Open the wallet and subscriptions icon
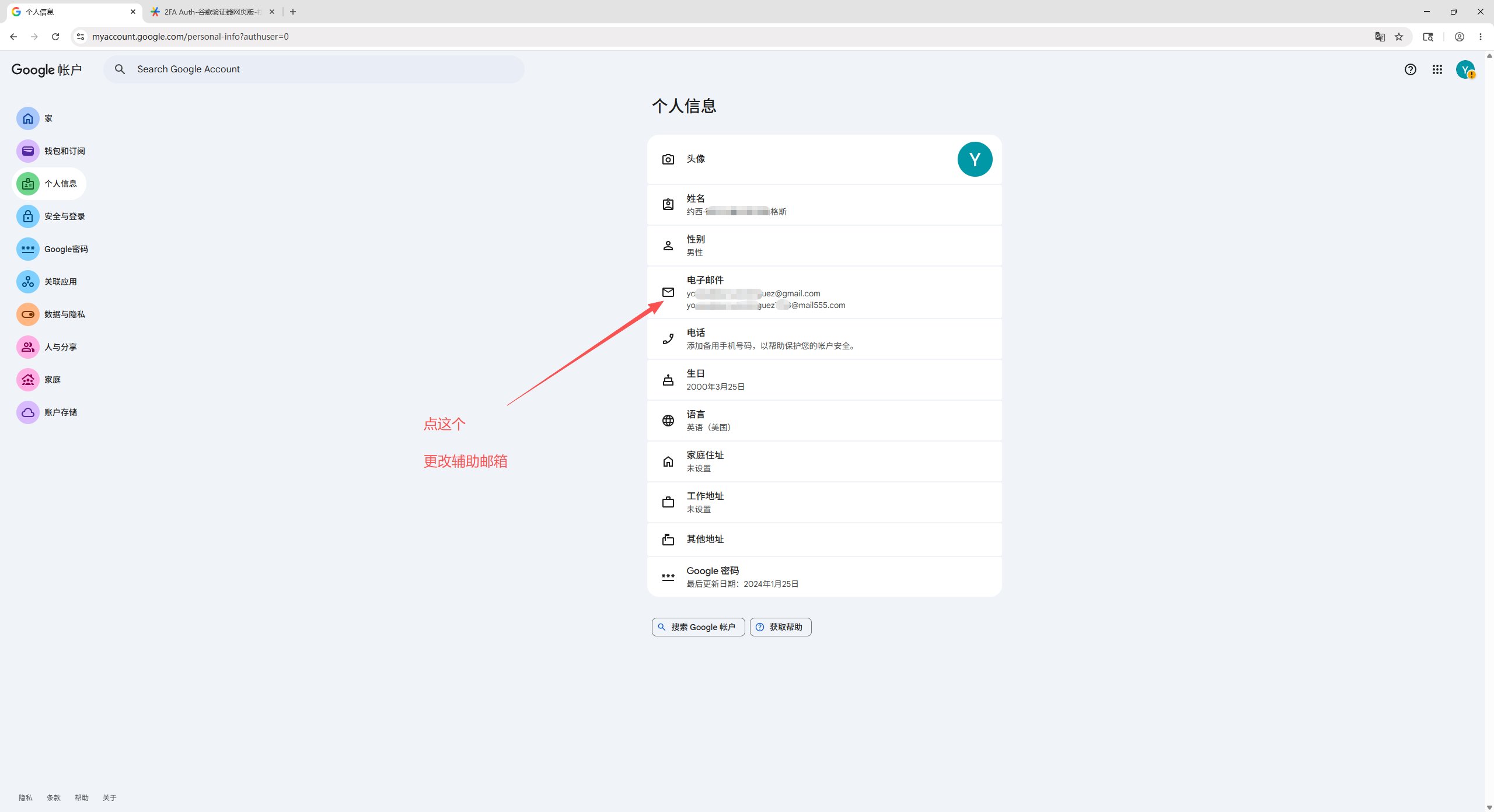Viewport: 1494px width, 812px height. (27, 151)
